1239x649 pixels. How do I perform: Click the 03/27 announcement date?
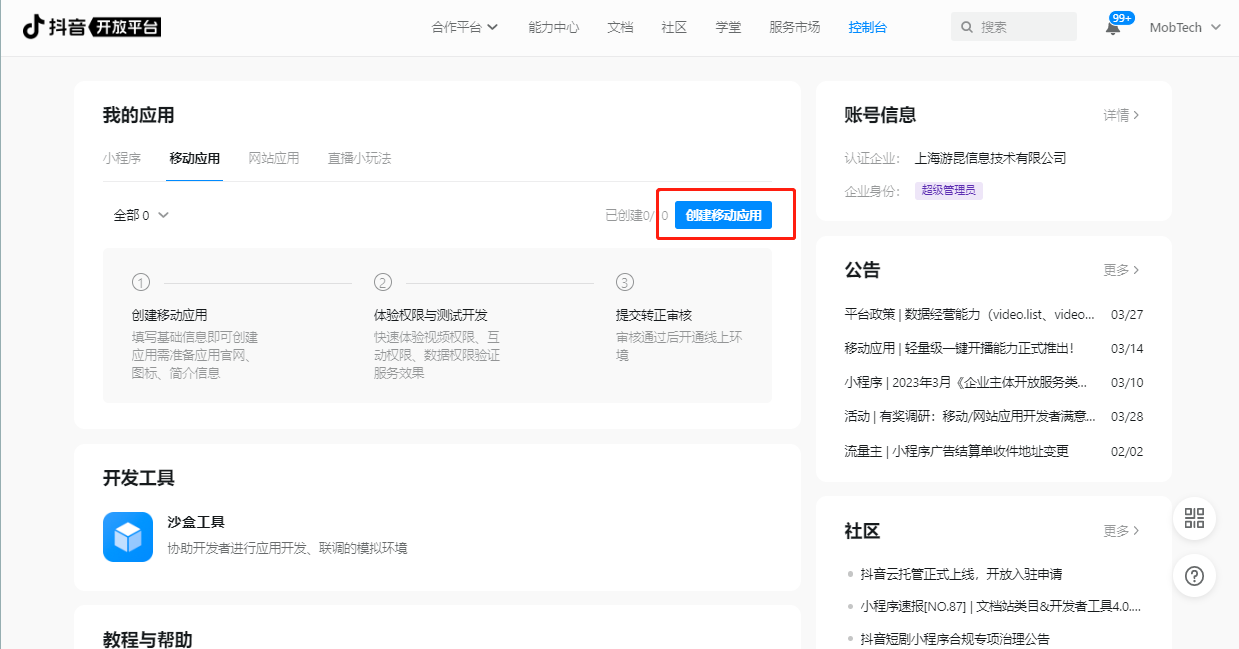click(1127, 314)
